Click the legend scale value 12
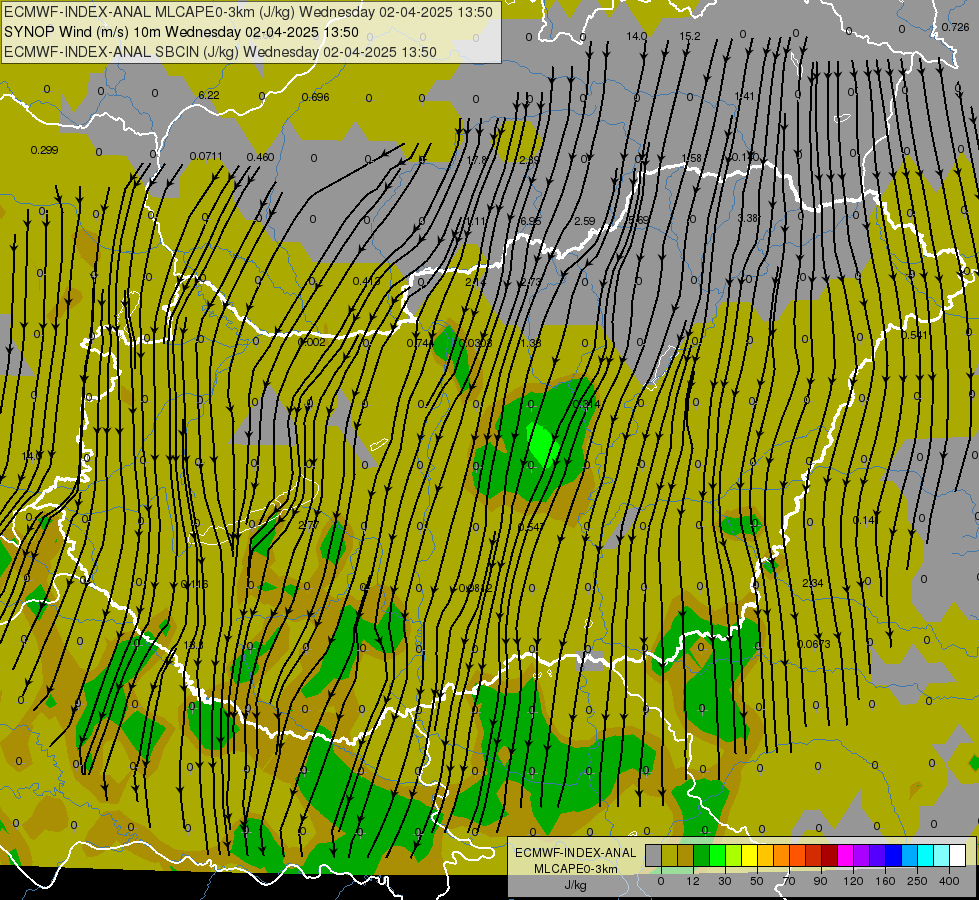The image size is (979, 900). click(693, 881)
